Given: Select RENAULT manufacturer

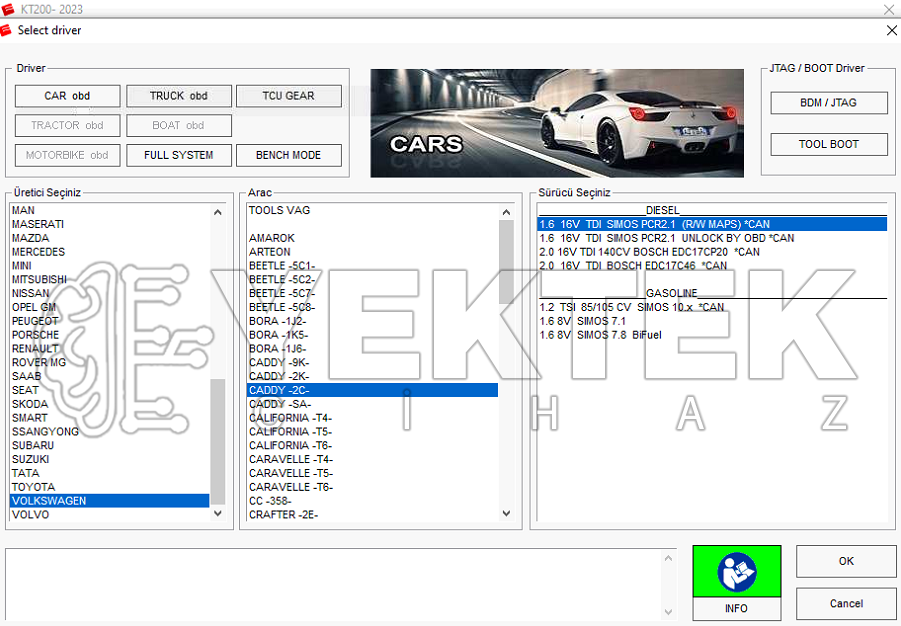Looking at the screenshot, I should pos(109,348).
